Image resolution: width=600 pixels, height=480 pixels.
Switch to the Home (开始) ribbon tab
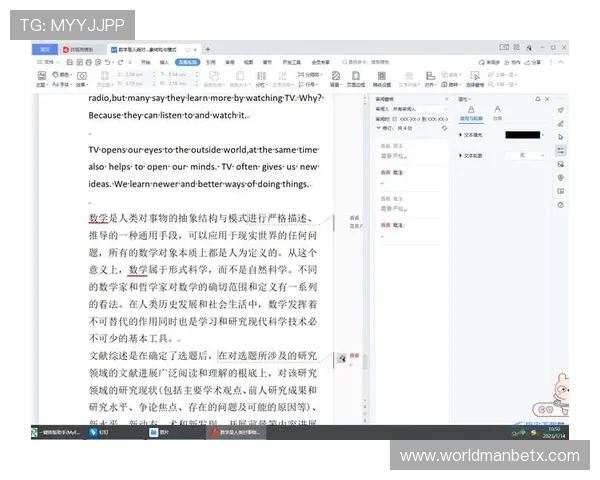point(145,62)
